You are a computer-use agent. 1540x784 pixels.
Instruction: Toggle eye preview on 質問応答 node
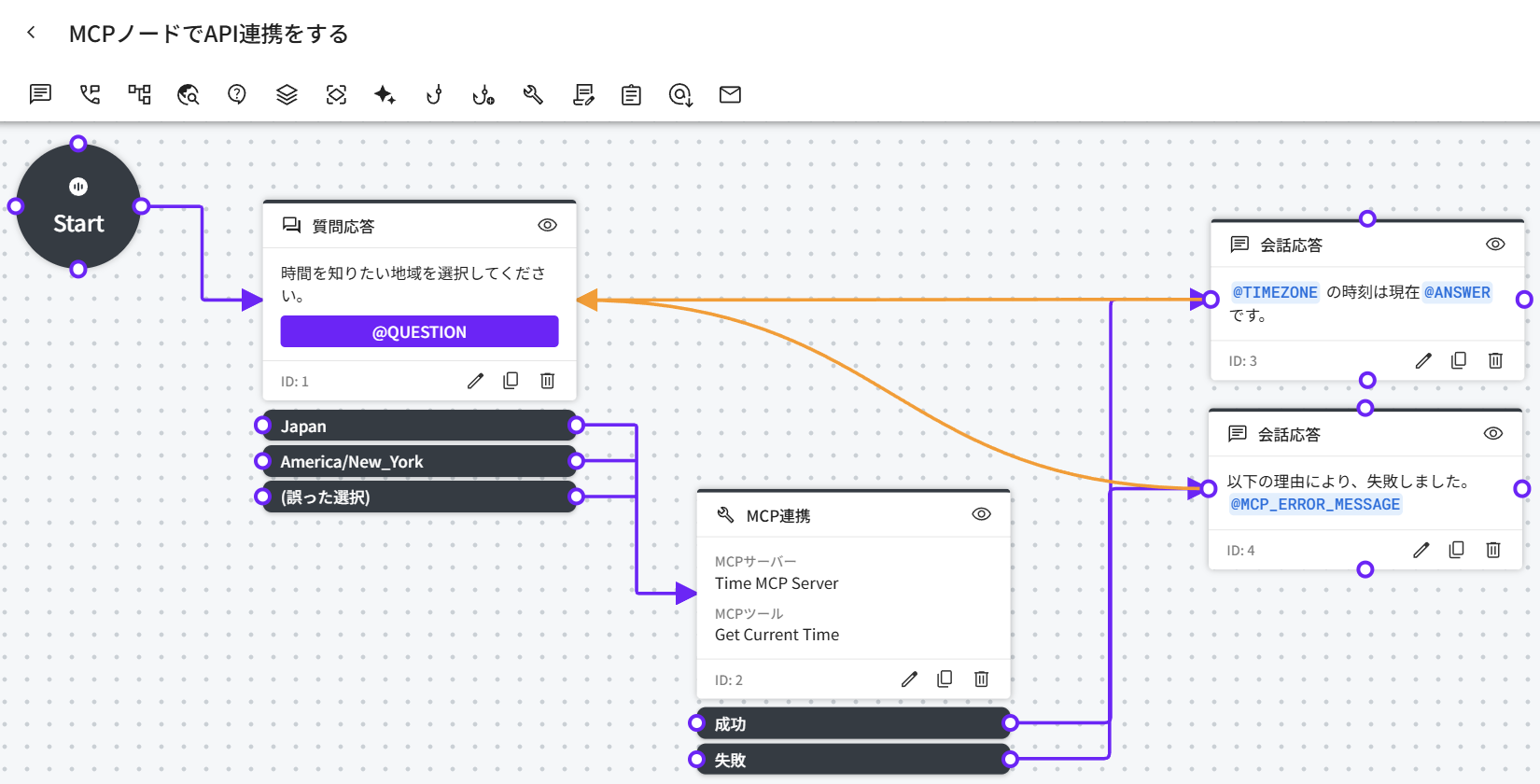548,225
